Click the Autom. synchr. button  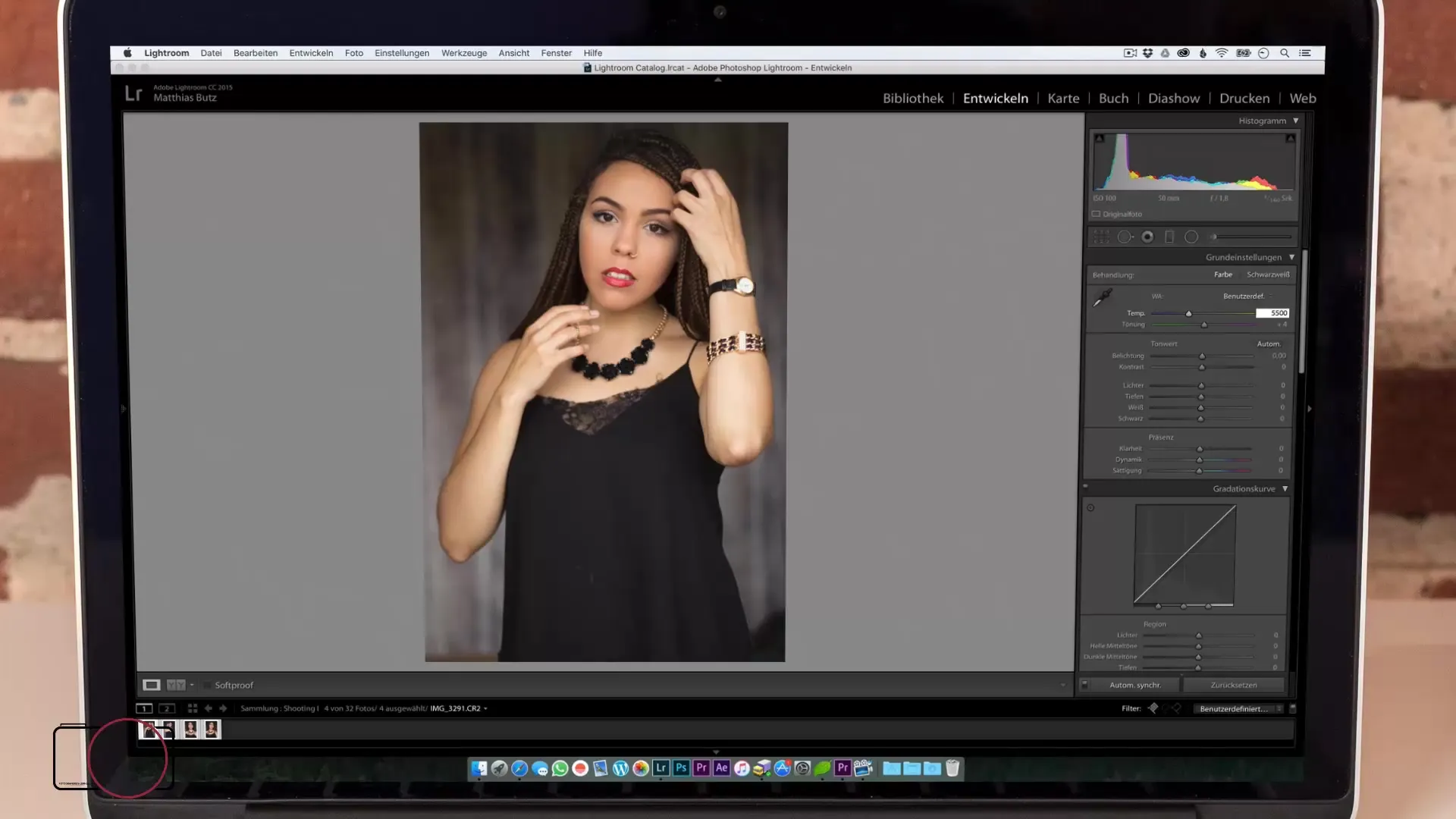coord(1135,685)
